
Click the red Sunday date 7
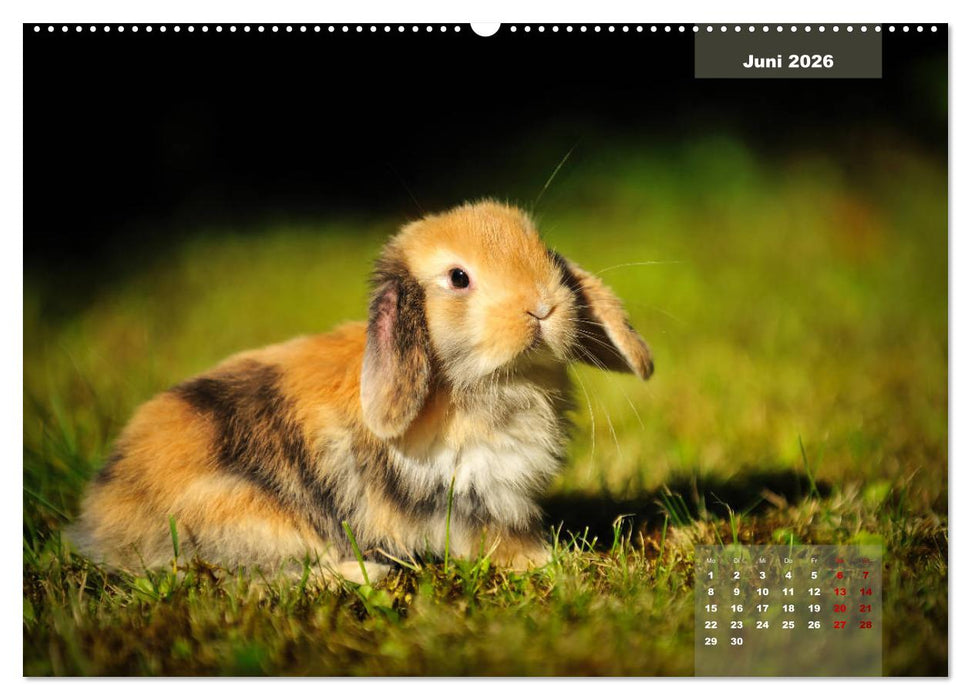click(x=866, y=575)
